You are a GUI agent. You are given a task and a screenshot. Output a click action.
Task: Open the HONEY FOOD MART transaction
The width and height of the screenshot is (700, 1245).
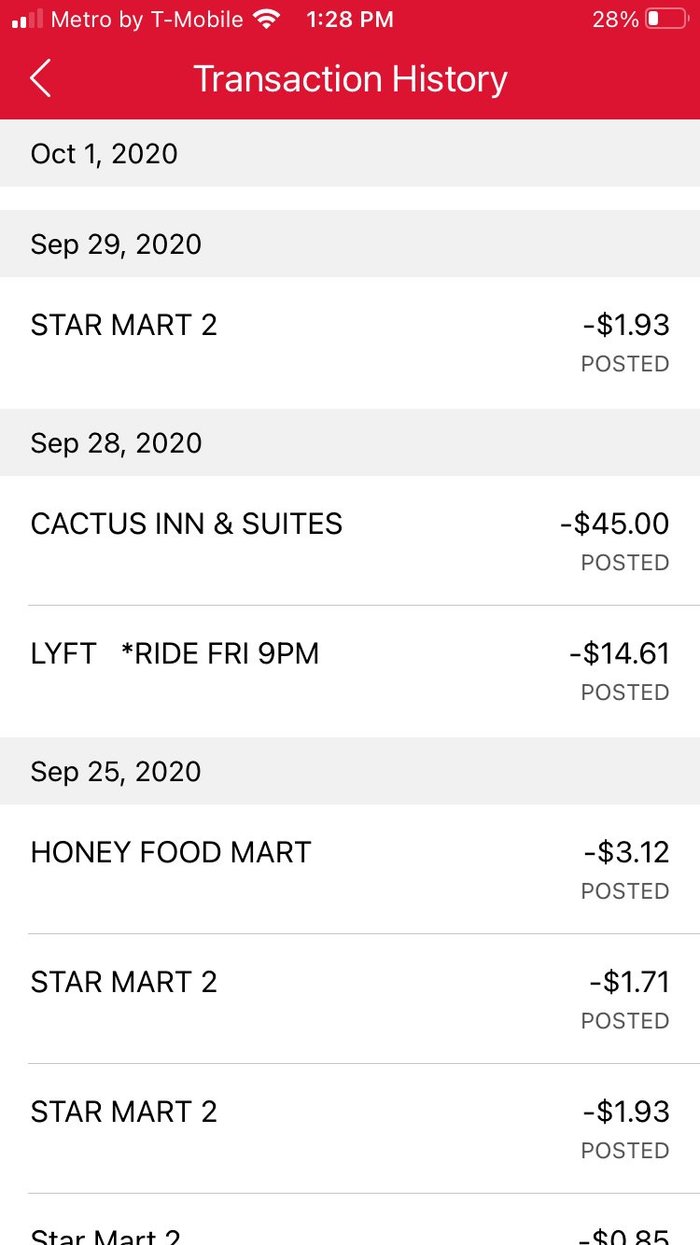350,869
